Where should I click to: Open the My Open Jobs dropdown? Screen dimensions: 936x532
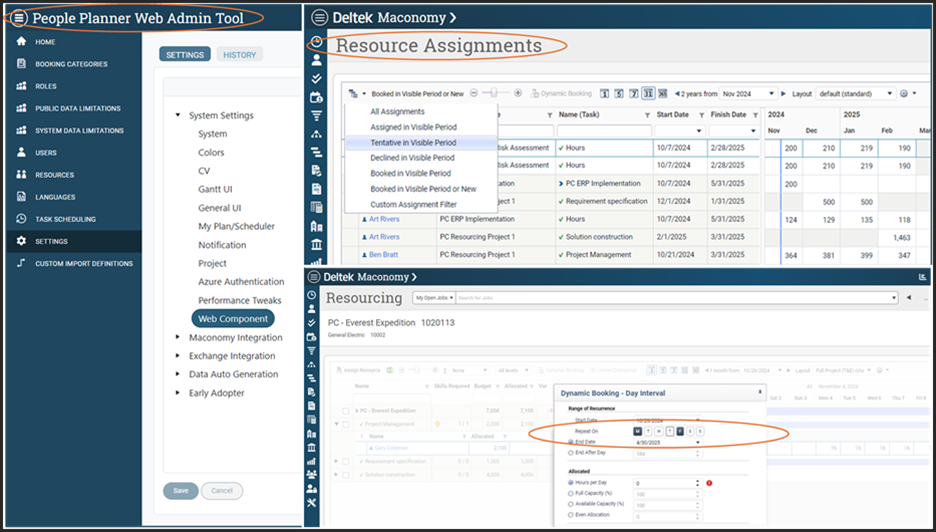click(434, 298)
